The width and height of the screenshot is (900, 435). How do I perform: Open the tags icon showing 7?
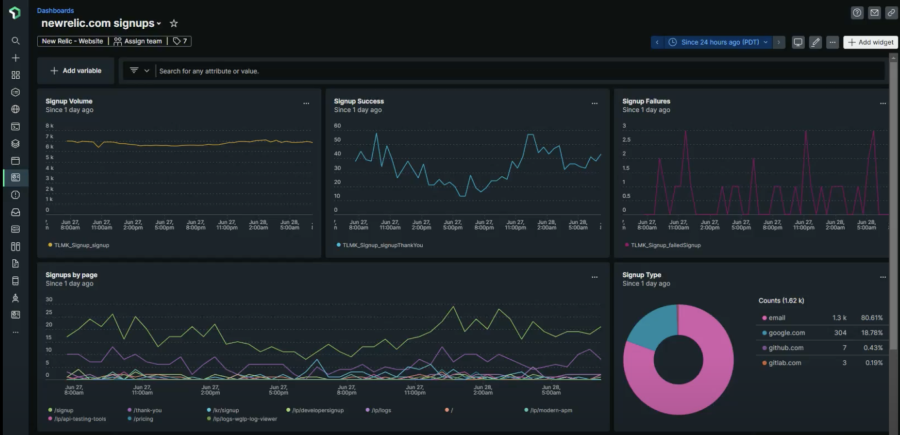coord(180,42)
